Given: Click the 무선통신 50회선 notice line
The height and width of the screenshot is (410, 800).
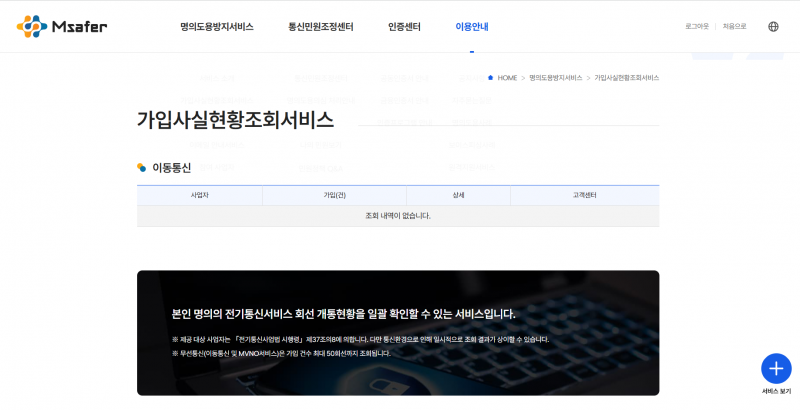Looking at the screenshot, I should coord(281,353).
